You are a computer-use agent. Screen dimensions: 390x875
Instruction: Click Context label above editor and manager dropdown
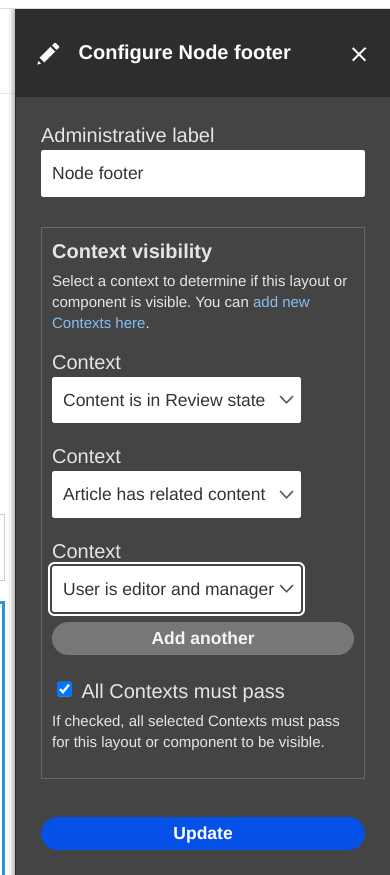[x=86, y=551]
